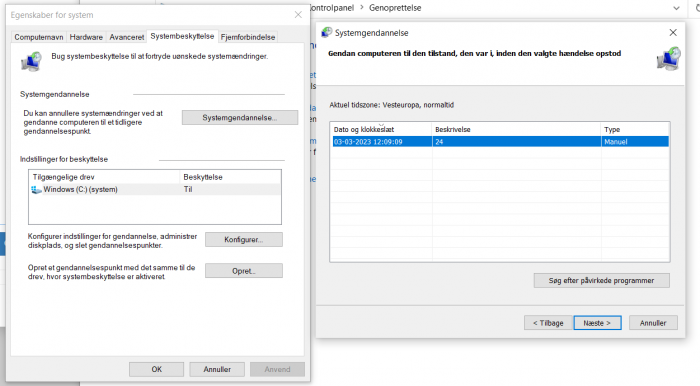Click the Windows (C:) drive icon
The height and width of the screenshot is (386, 700).
(36, 190)
